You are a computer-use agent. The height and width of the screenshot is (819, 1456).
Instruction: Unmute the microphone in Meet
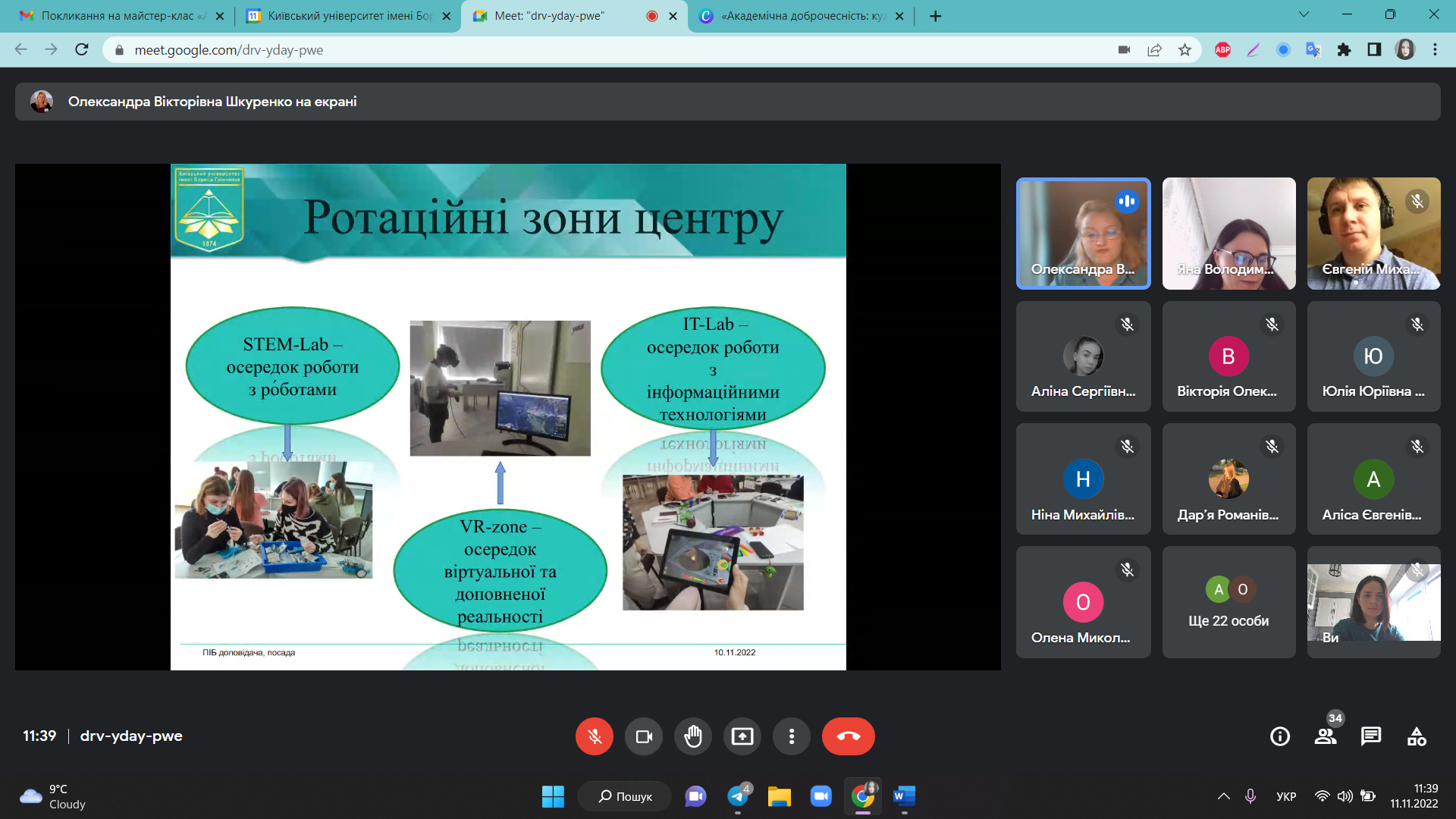coord(594,736)
